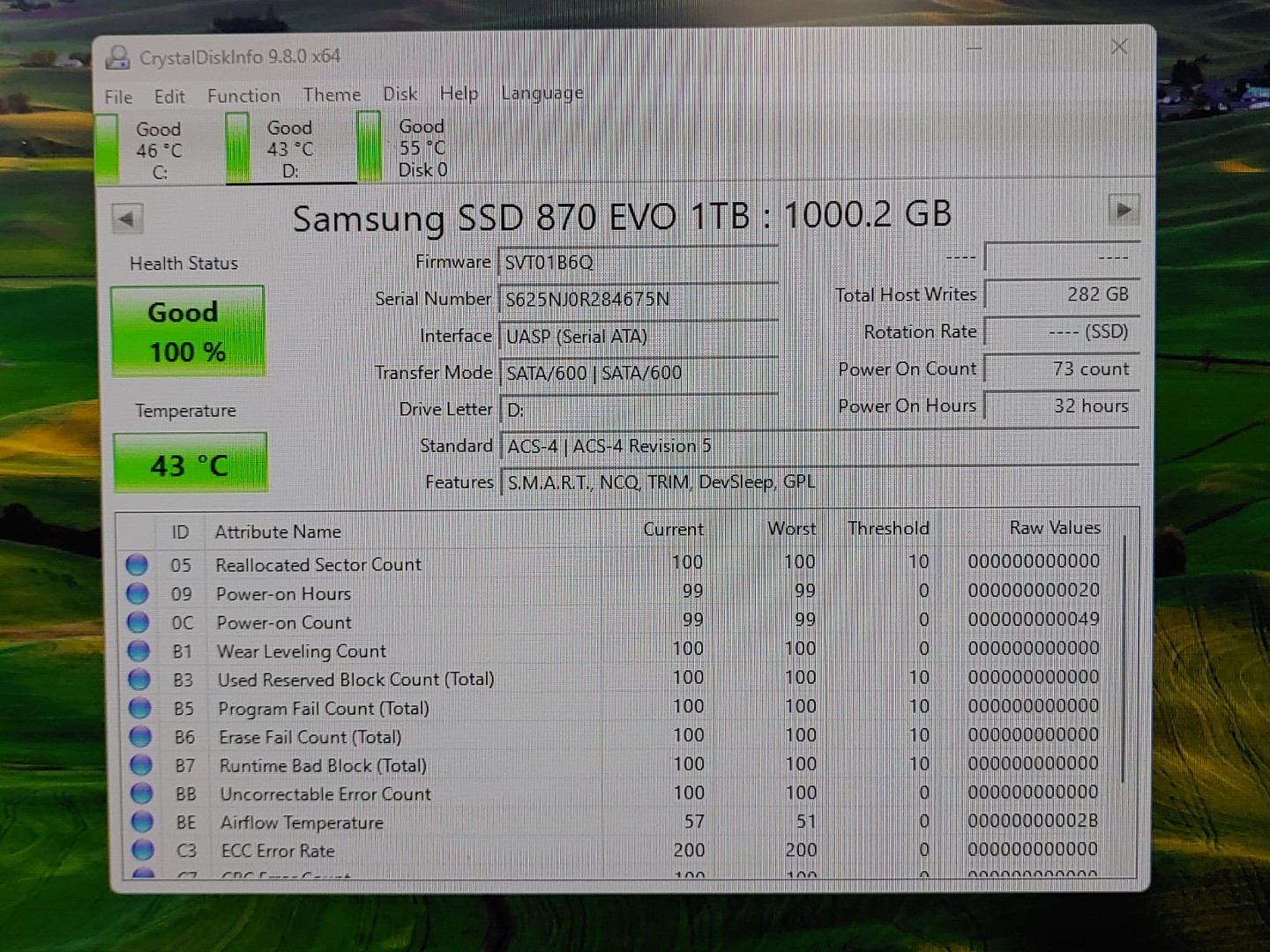Viewport: 1270px width, 952px height.
Task: Click status circle for Power-on Count row
Action: click(x=138, y=622)
